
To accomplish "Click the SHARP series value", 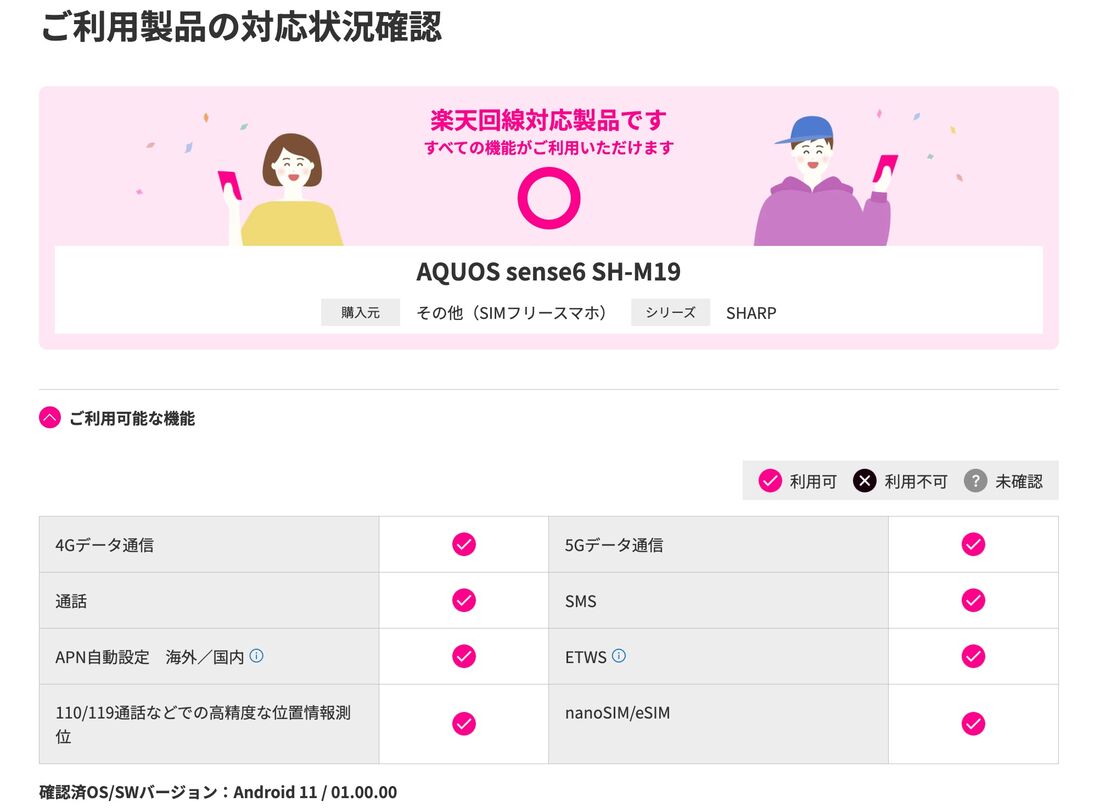I will [751, 314].
